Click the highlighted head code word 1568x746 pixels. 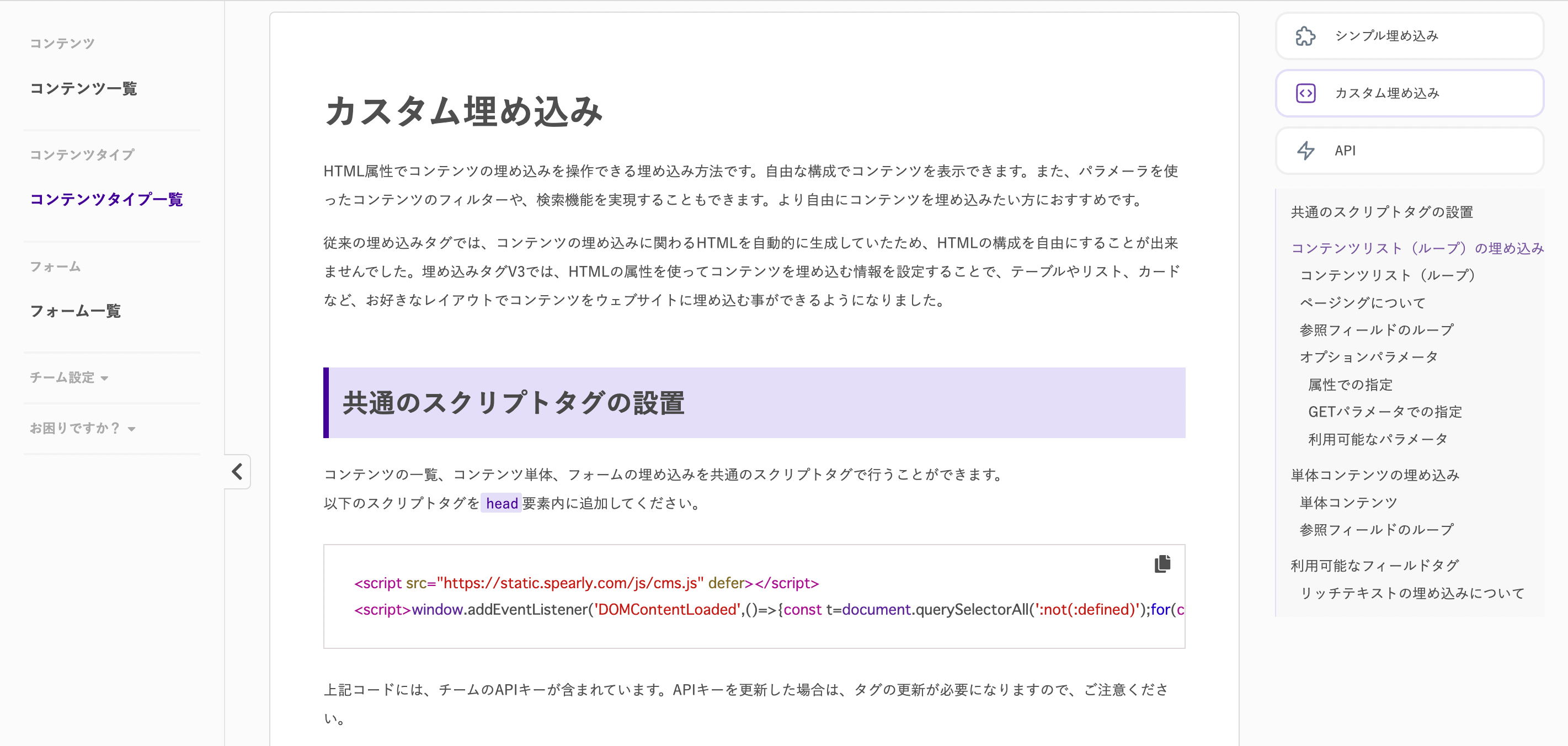502,503
